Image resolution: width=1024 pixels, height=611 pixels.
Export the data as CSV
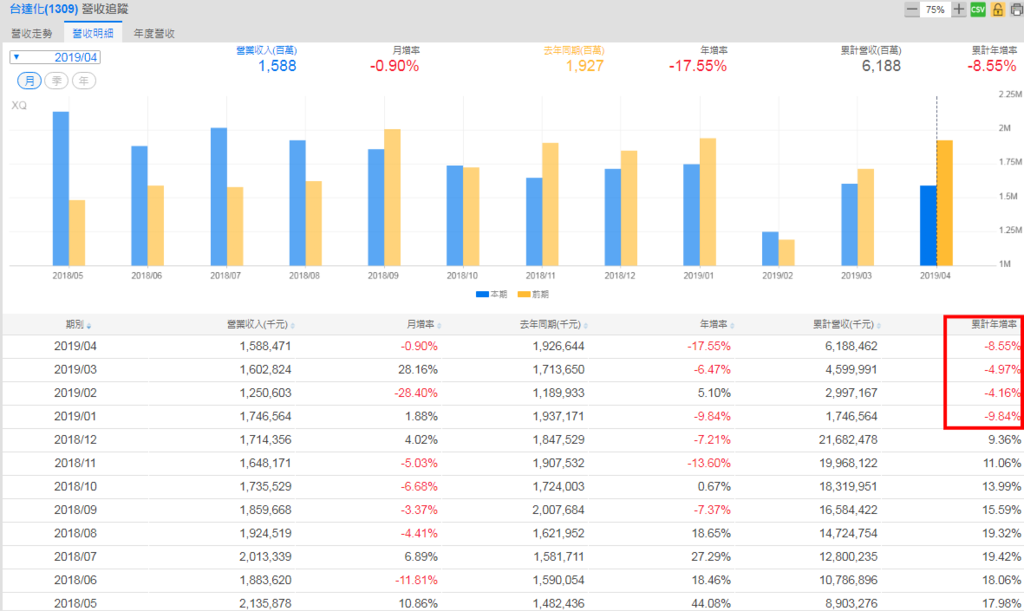click(978, 9)
